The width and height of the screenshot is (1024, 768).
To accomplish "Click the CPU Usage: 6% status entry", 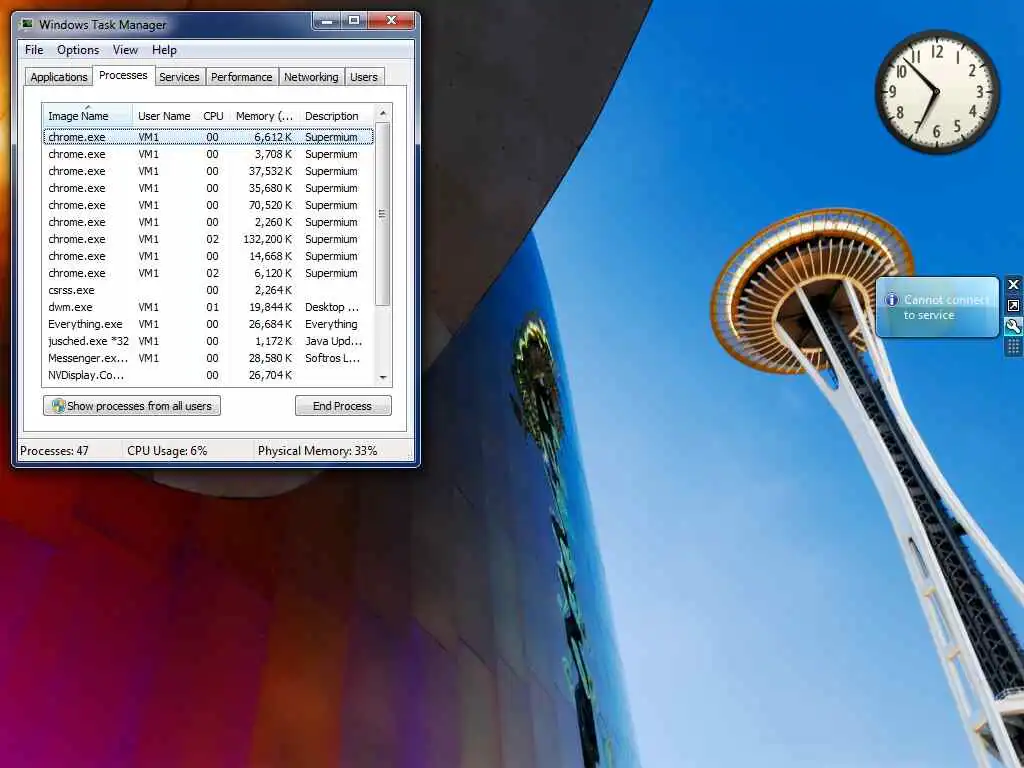I will 167,451.
